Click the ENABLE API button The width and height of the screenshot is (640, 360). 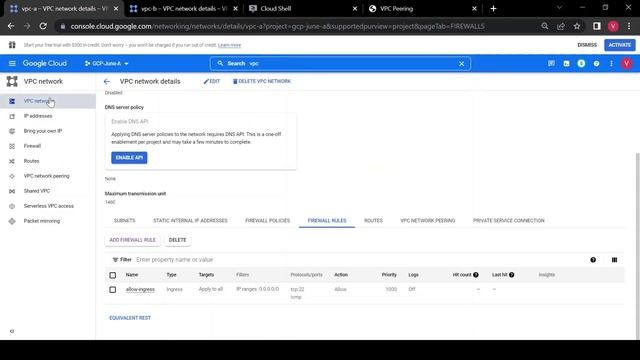coord(129,158)
